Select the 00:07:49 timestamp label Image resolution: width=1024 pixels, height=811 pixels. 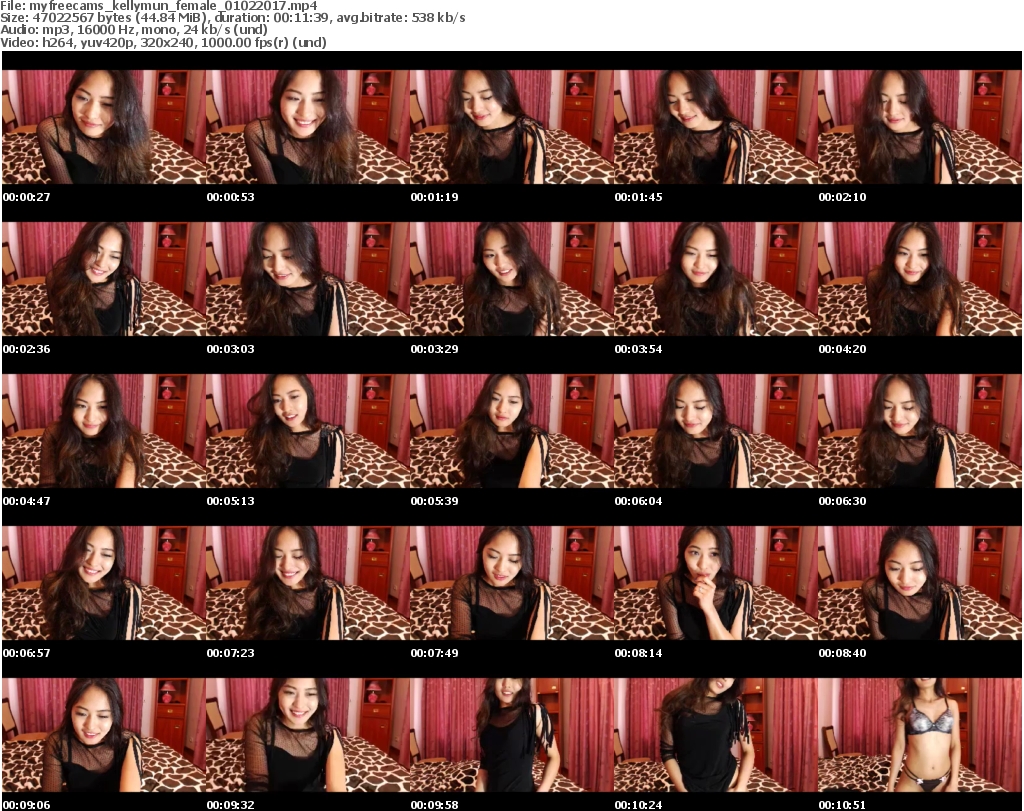[434, 653]
